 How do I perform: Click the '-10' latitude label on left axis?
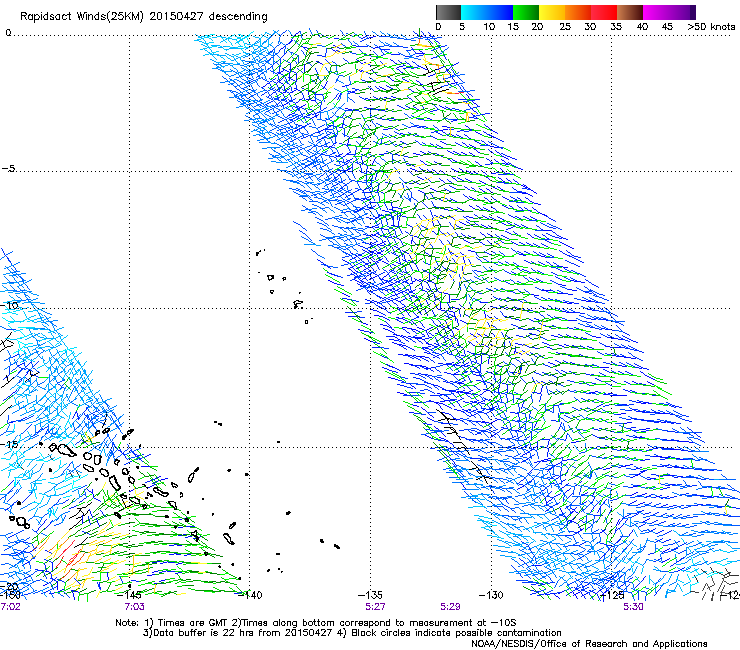9,305
